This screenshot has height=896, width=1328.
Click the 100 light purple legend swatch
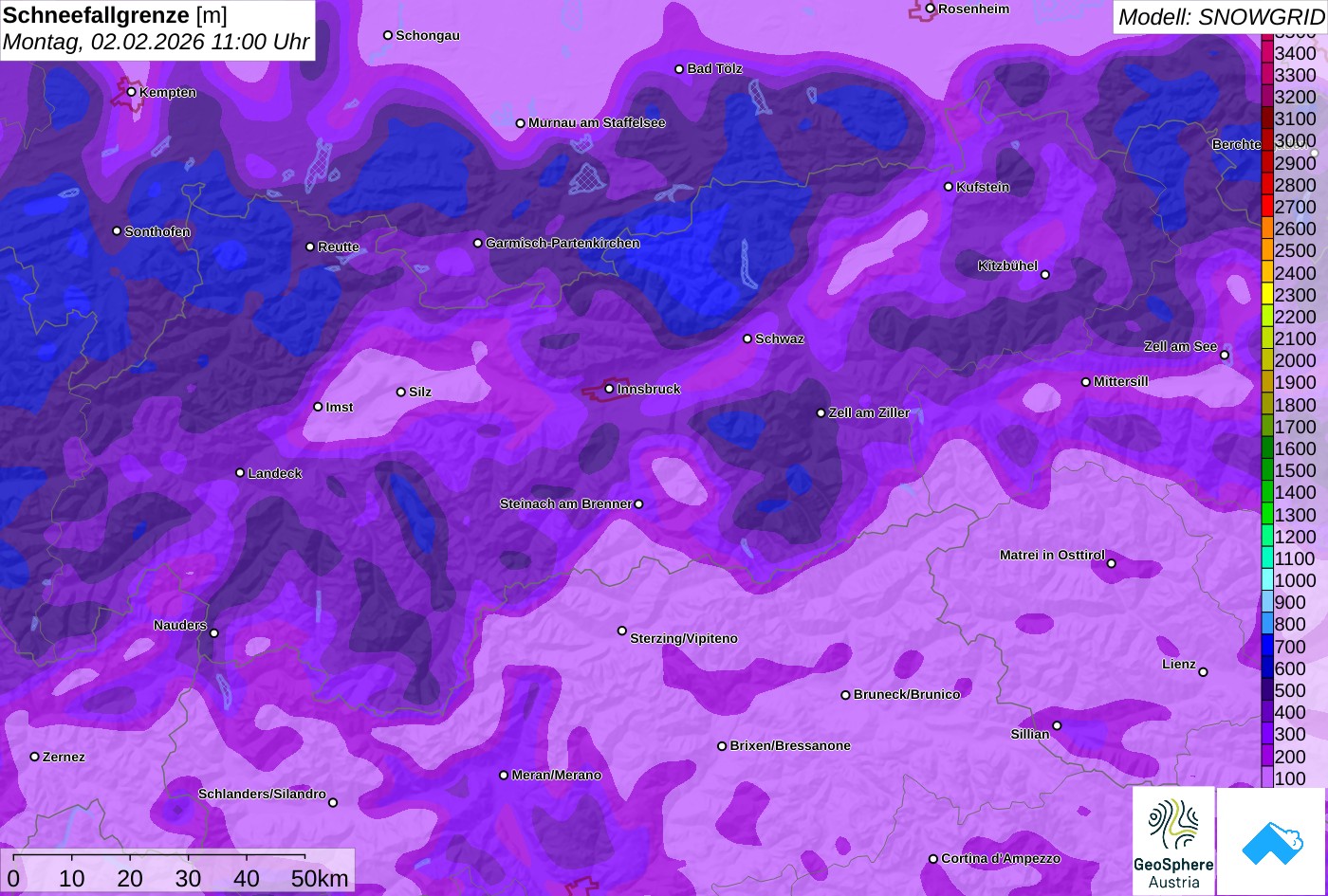click(1266, 778)
